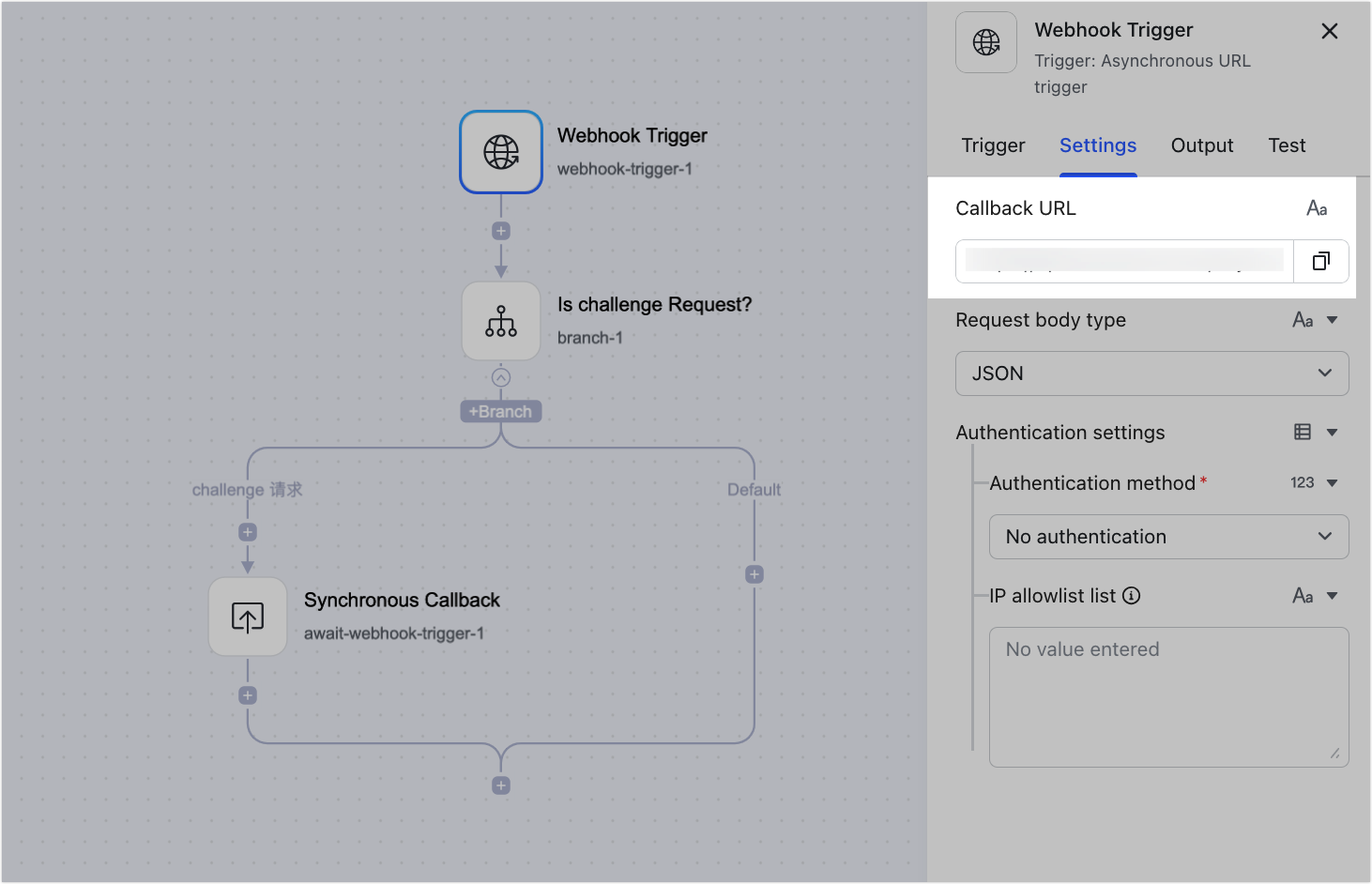The height and width of the screenshot is (884, 1372).
Task: Click the plus icon on the challenge branch edge
Action: tap(247, 531)
